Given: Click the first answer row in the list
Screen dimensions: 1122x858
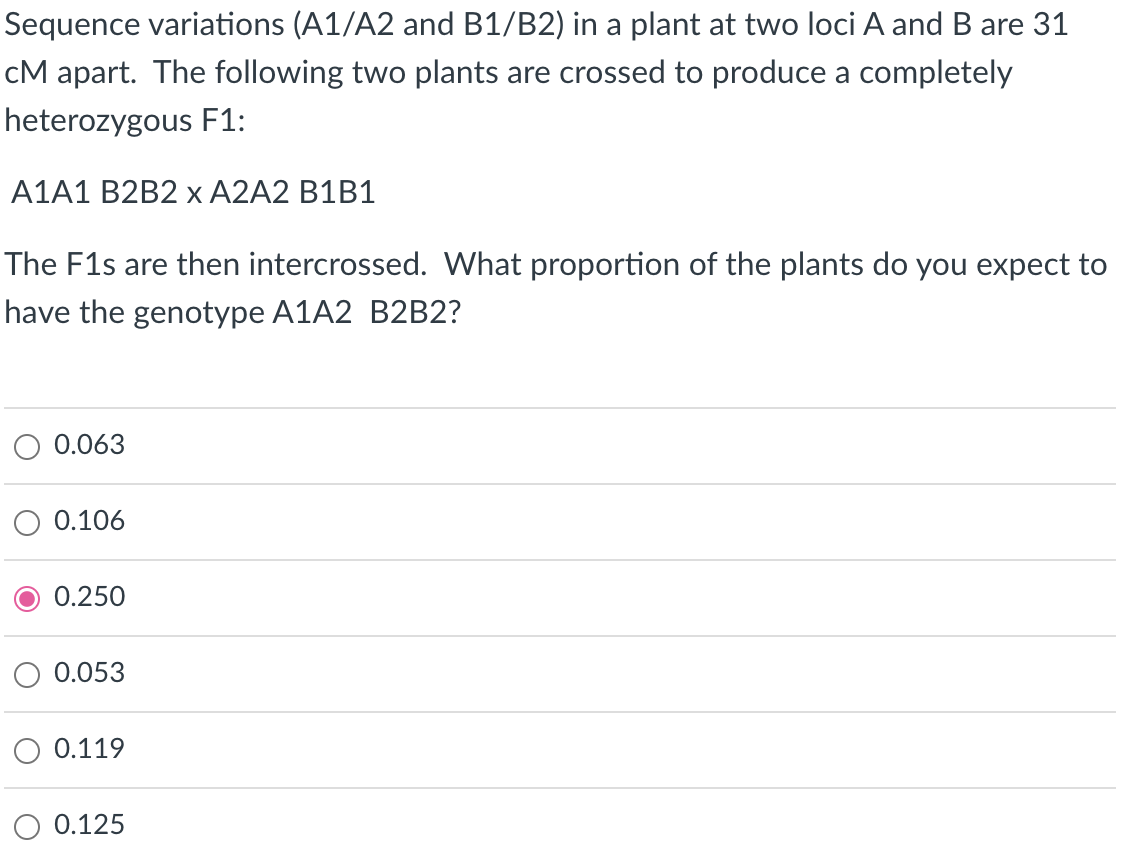Looking at the screenshot, I should (x=400, y=446).
